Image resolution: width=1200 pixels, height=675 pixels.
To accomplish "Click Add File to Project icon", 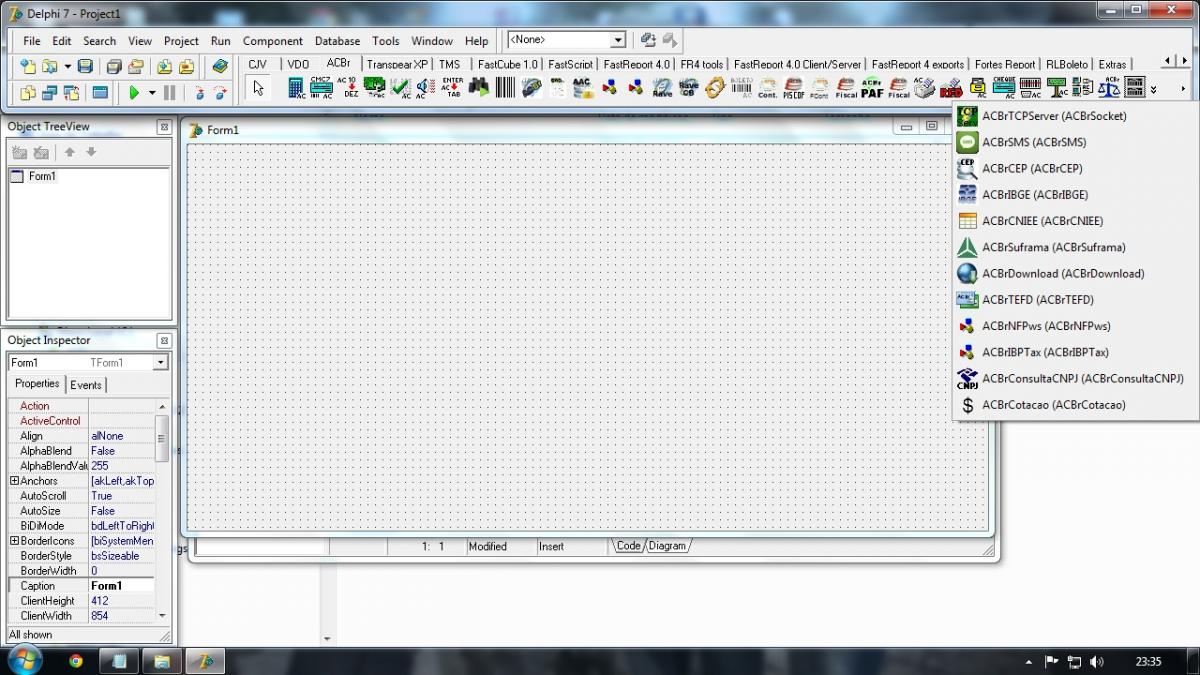I will tap(163, 66).
